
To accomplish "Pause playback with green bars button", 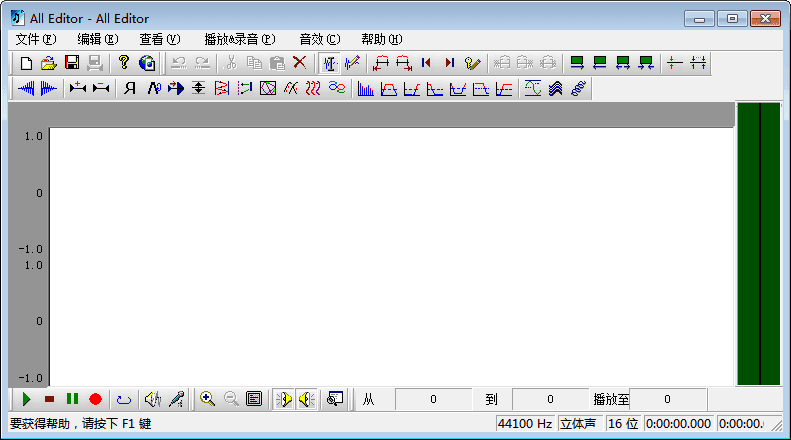I will point(72,400).
